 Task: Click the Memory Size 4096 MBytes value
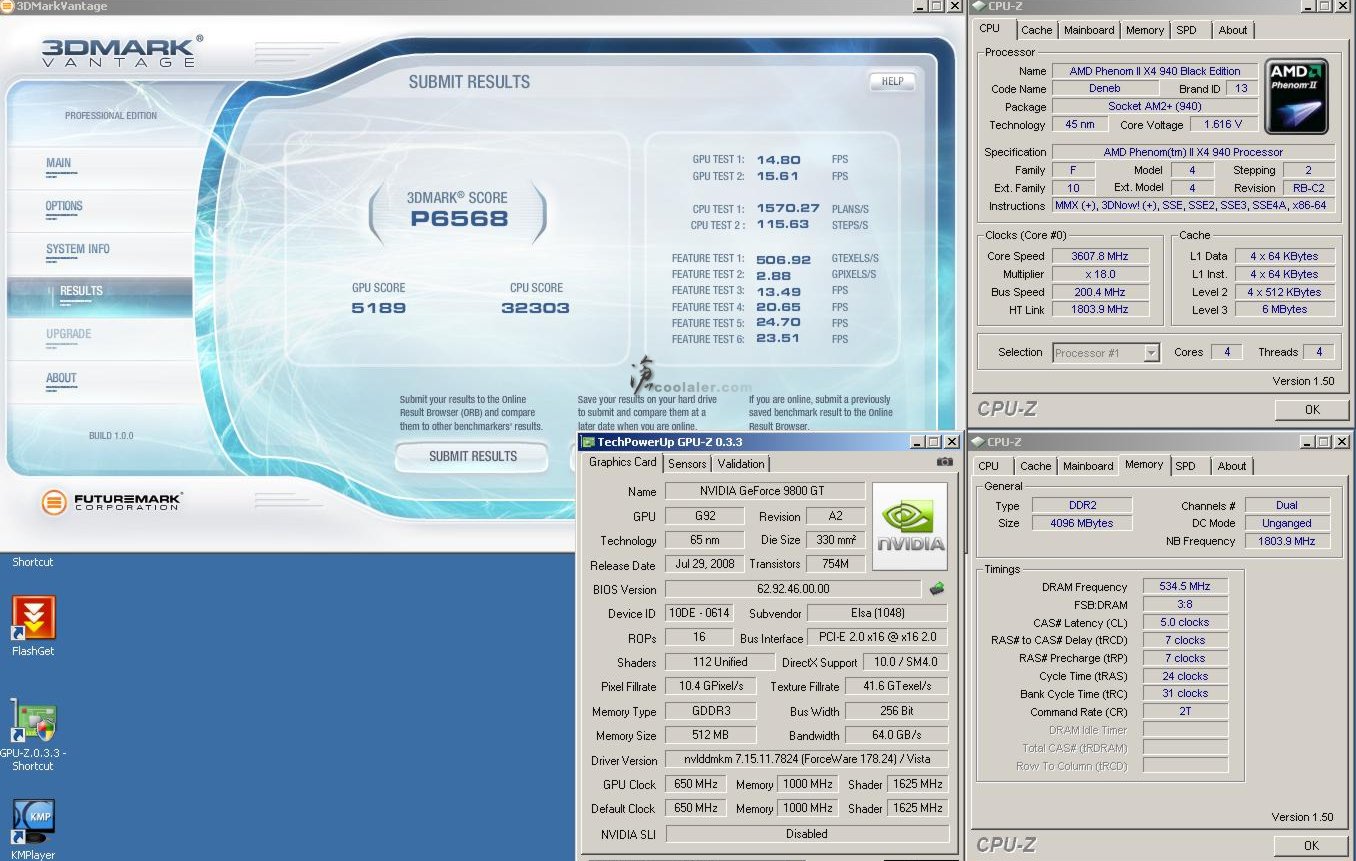(x=1081, y=523)
